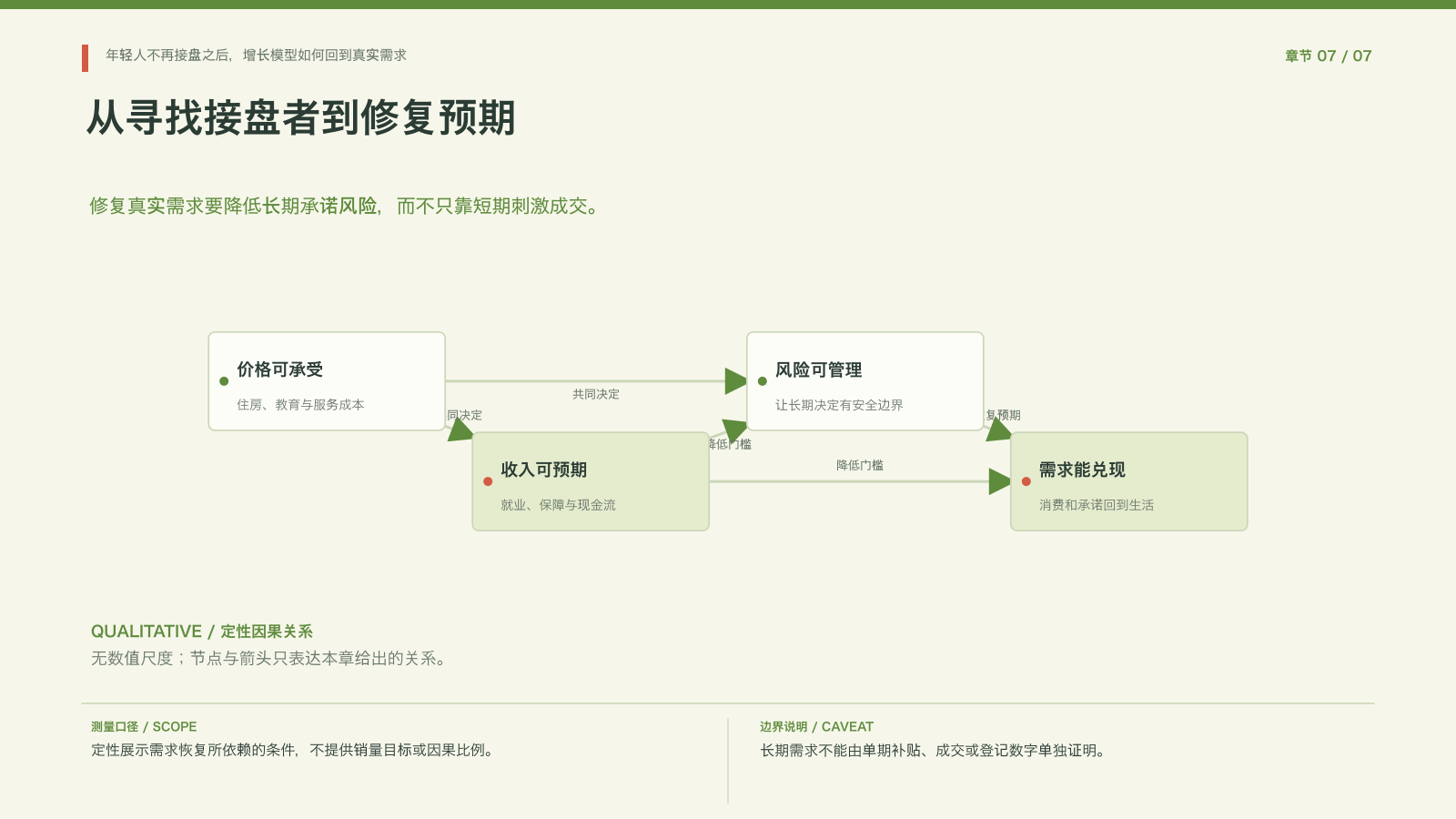Select the 需求能兑现 node card
Image resolution: width=1456 pixels, height=819 pixels.
(x=1129, y=481)
